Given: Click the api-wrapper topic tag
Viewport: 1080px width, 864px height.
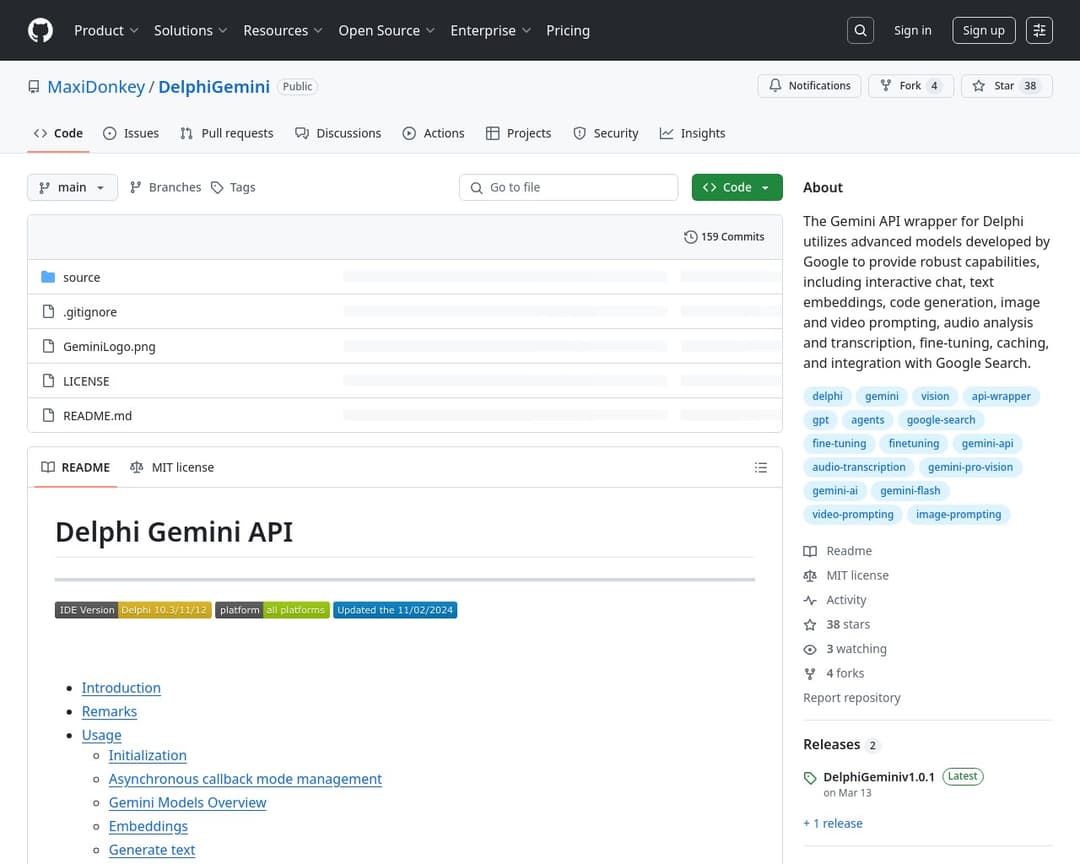Looking at the screenshot, I should pyautogui.click(x=1001, y=396).
